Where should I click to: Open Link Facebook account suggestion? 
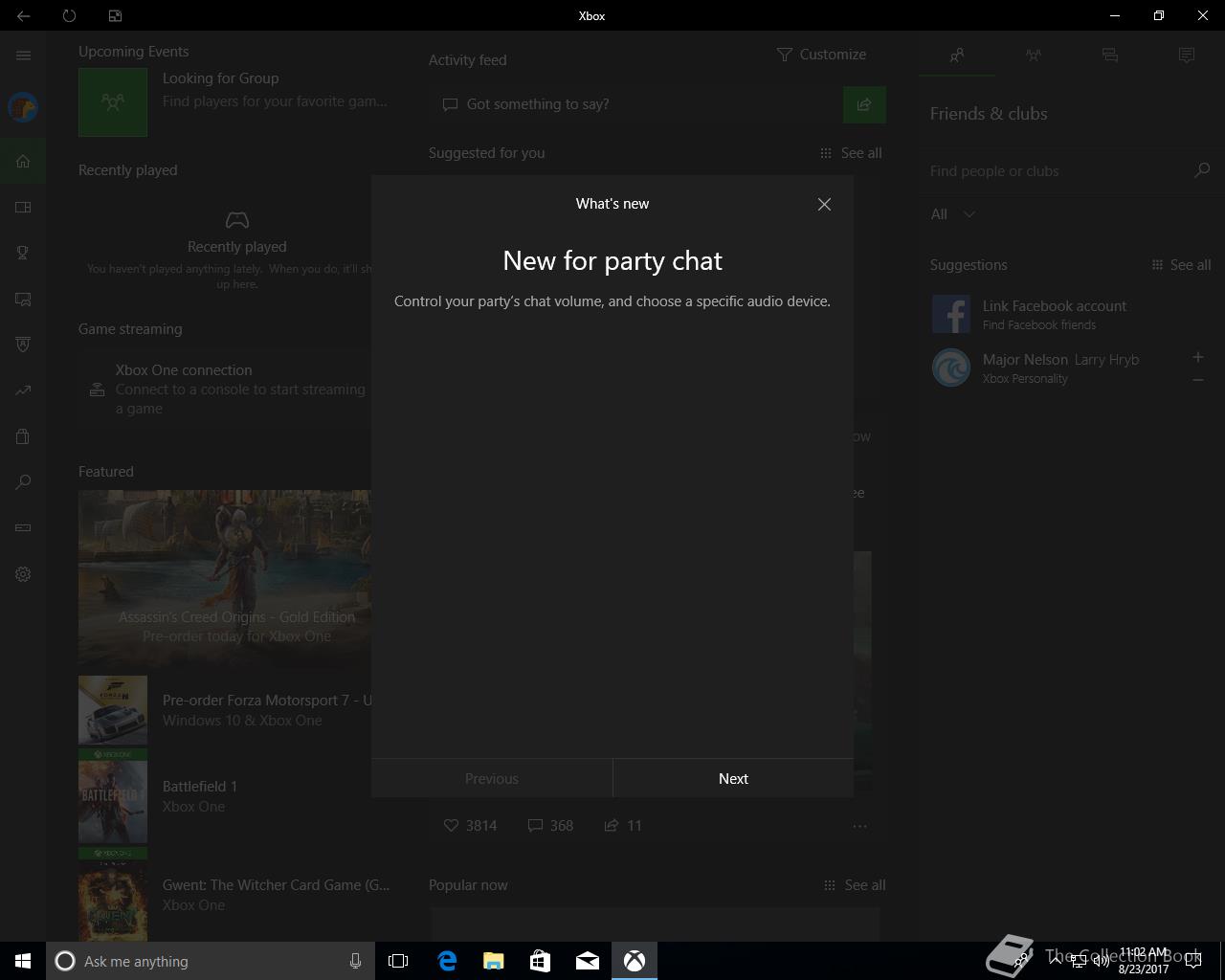point(1070,314)
